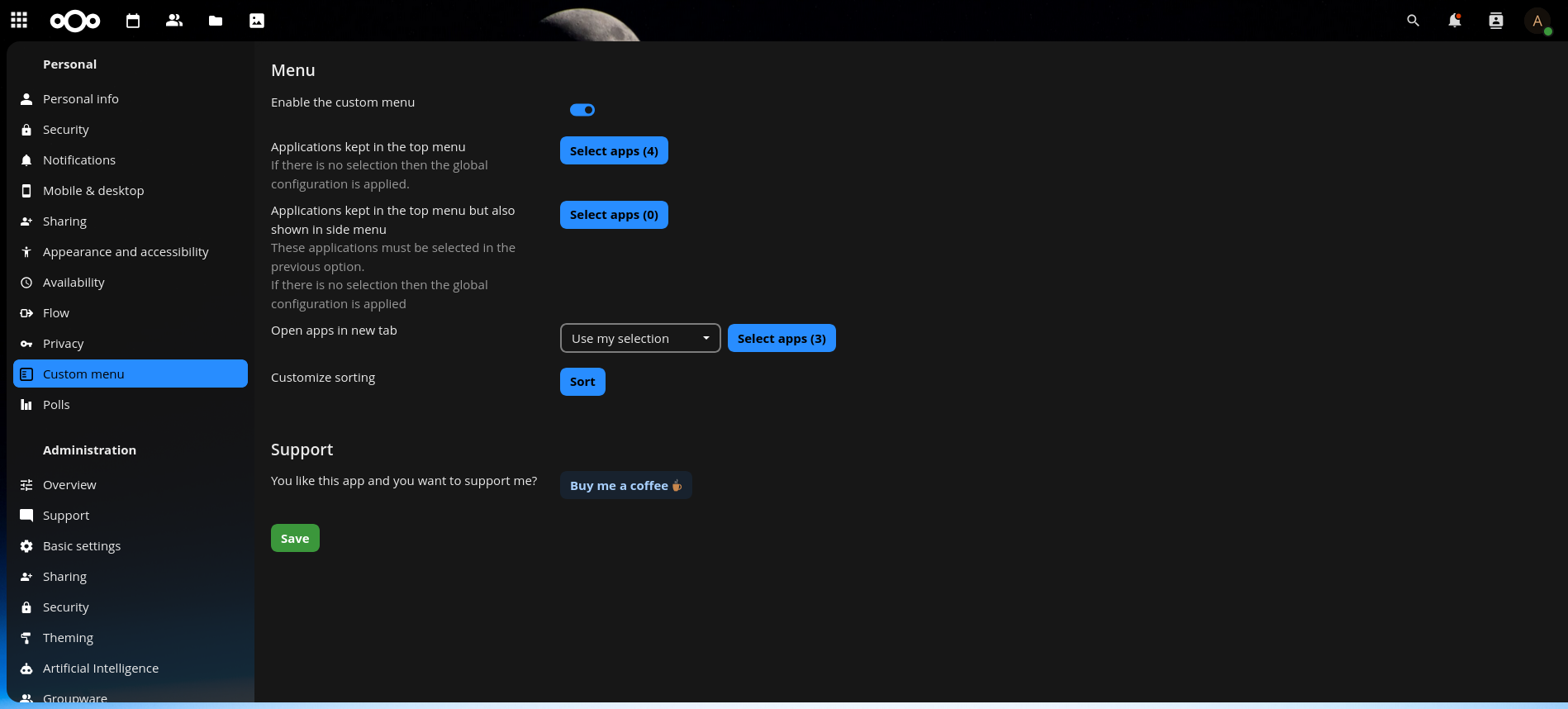The width and height of the screenshot is (1568, 709).
Task: Open the apps grid menu icon
Action: click(x=19, y=21)
